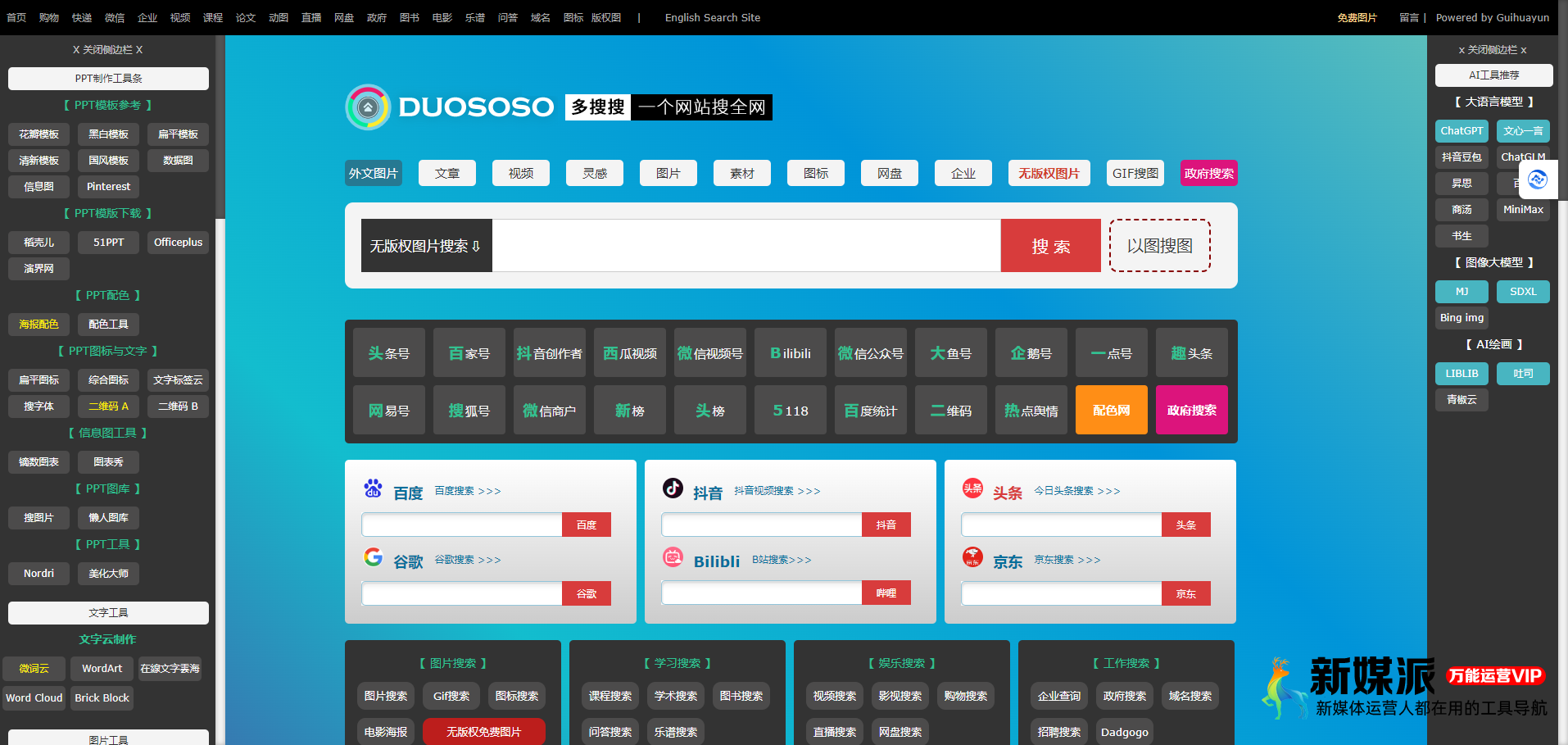The height and width of the screenshot is (745, 1568).
Task: Close the right sidebar via x 关闭侧边栏
Action: [x=1493, y=49]
